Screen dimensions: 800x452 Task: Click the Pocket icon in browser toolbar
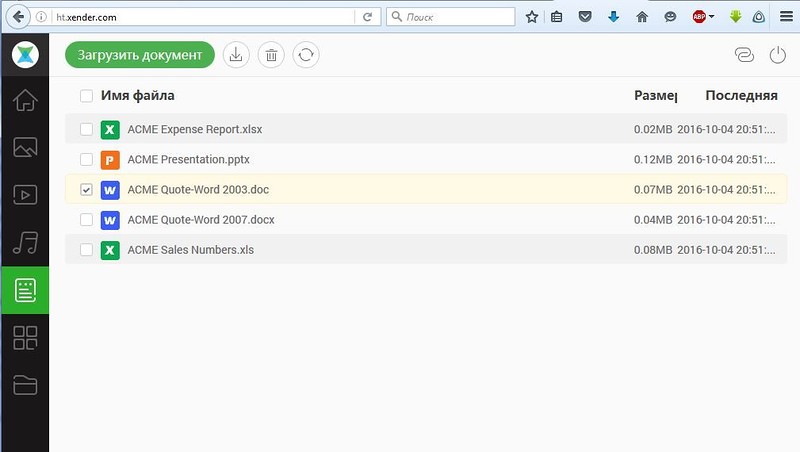pos(585,17)
